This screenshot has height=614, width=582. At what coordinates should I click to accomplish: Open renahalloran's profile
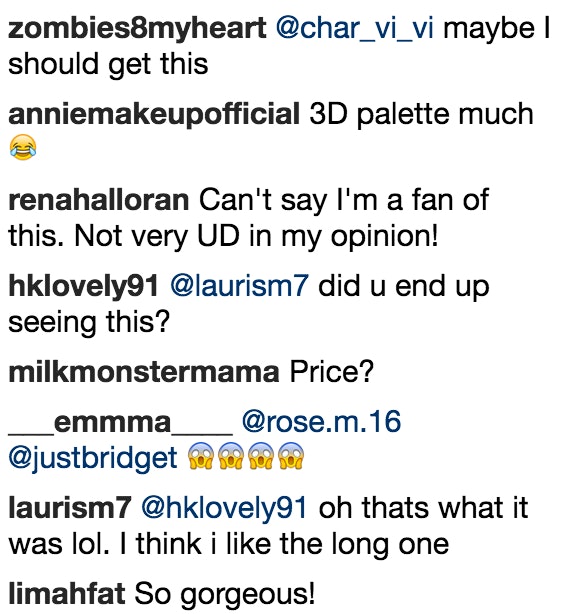[99, 200]
